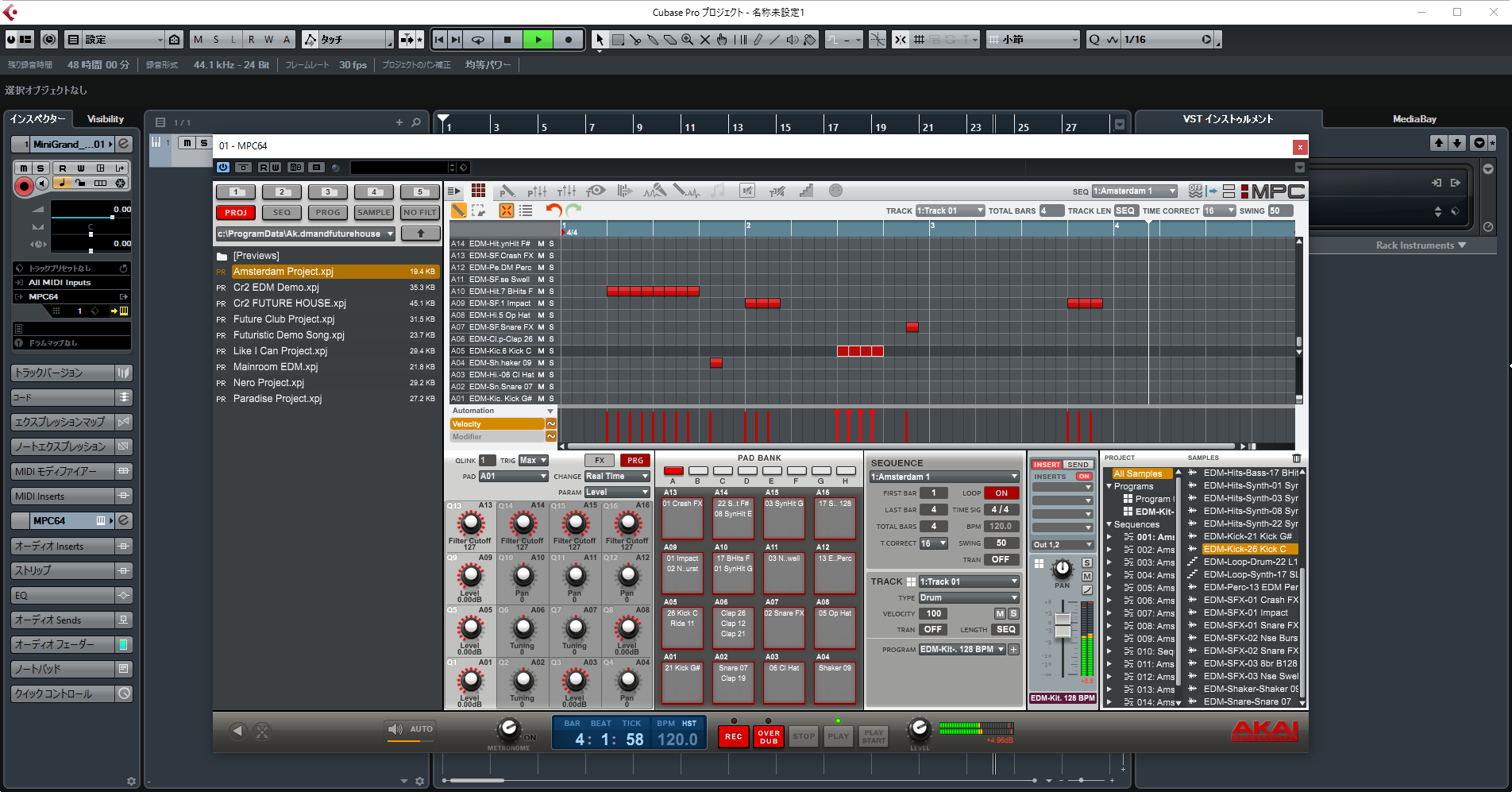Toggle inserts ON button in MPC mixer
This screenshot has width=1512, height=792.
[x=1084, y=477]
